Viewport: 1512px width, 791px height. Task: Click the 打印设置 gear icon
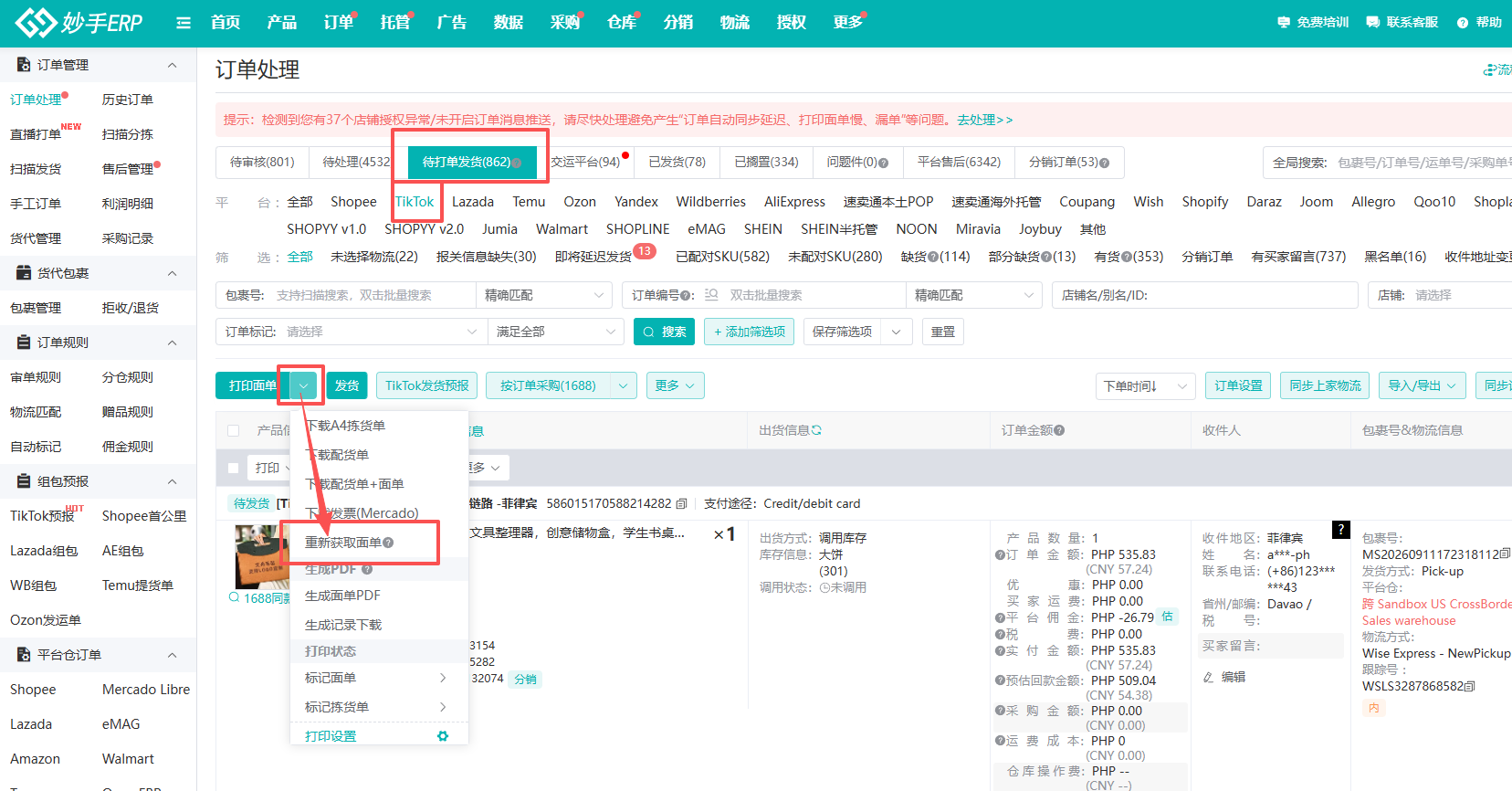(x=443, y=736)
